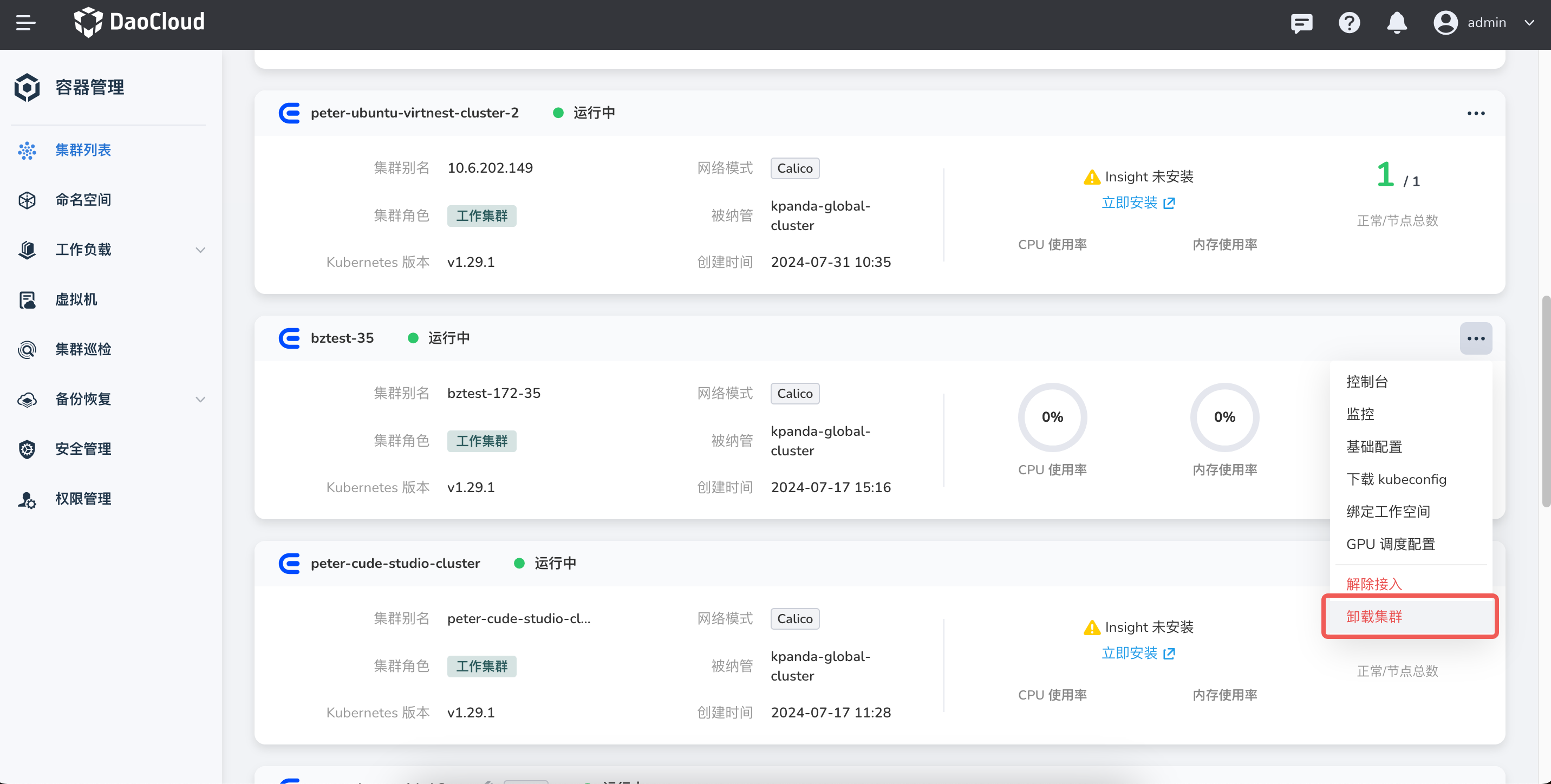Choose 下载 kubeconfig menu entry
This screenshot has height=784, width=1551.
point(1396,479)
